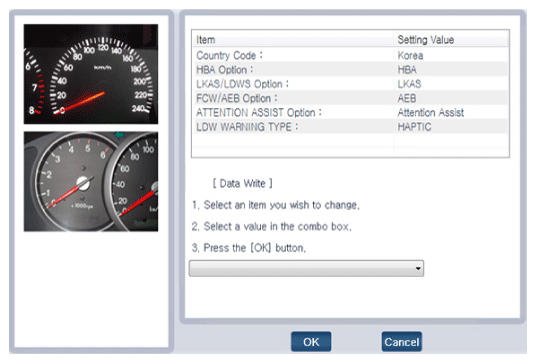Viewport: 536px width, 363px height.
Task: Click the Setting Value column header
Action: pyautogui.click(x=451, y=40)
